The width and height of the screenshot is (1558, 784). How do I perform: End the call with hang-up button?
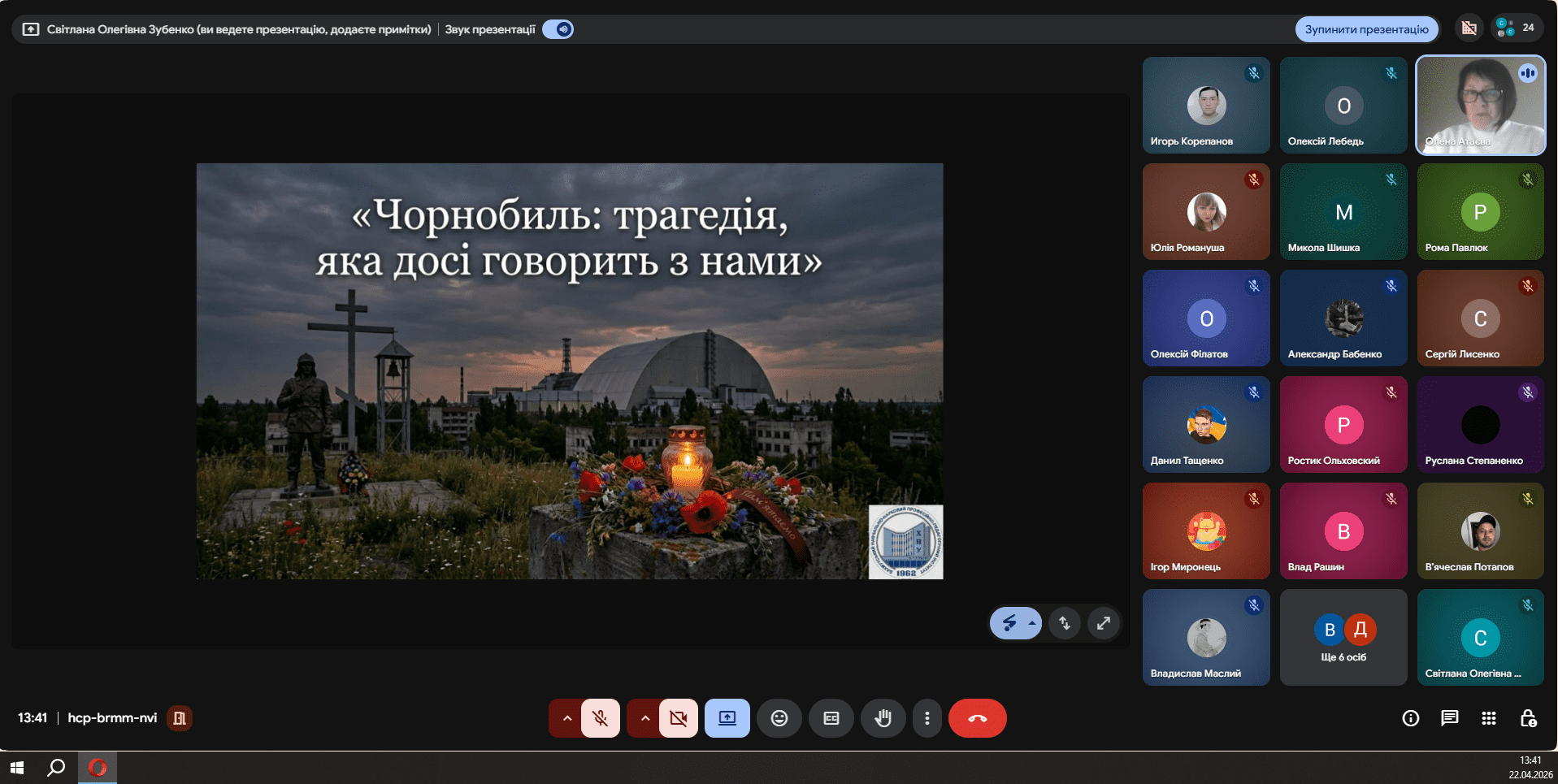click(977, 718)
